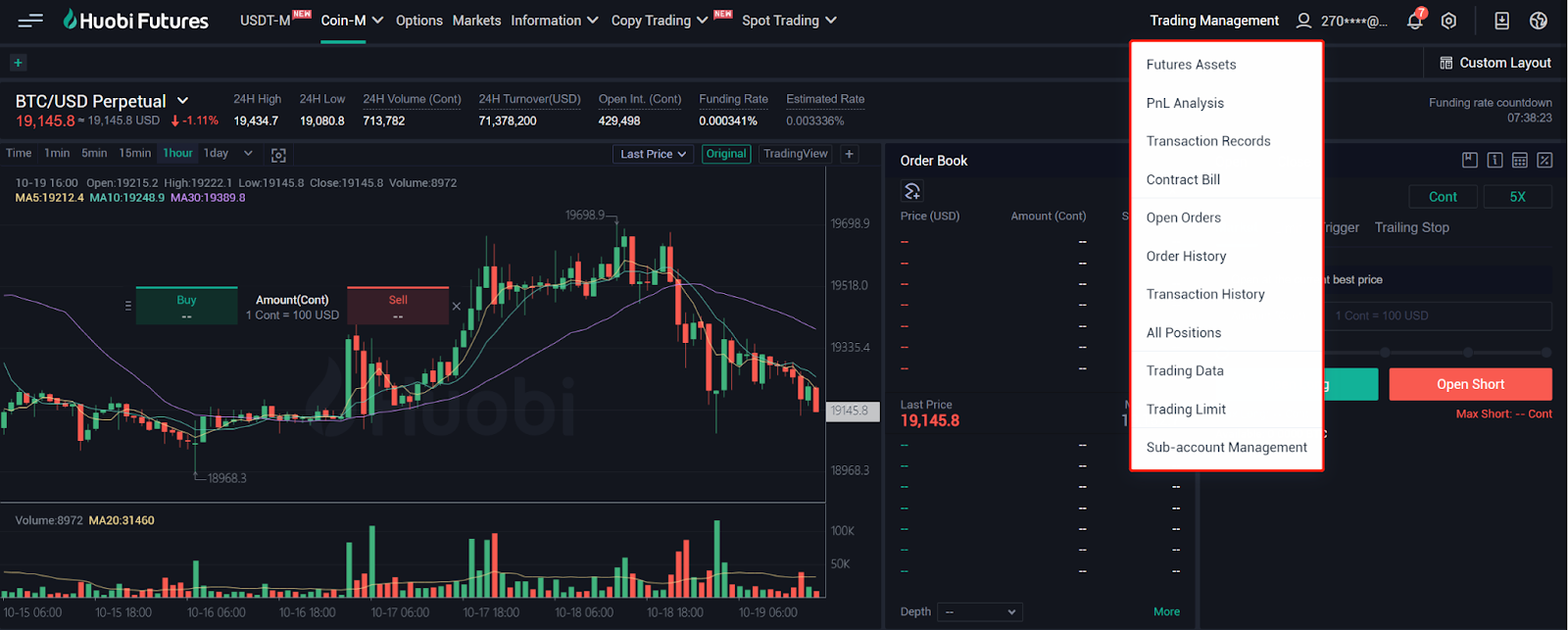Add a chart panel with the plus next to TradingView
Screen dimensions: 1568x630
(x=850, y=154)
